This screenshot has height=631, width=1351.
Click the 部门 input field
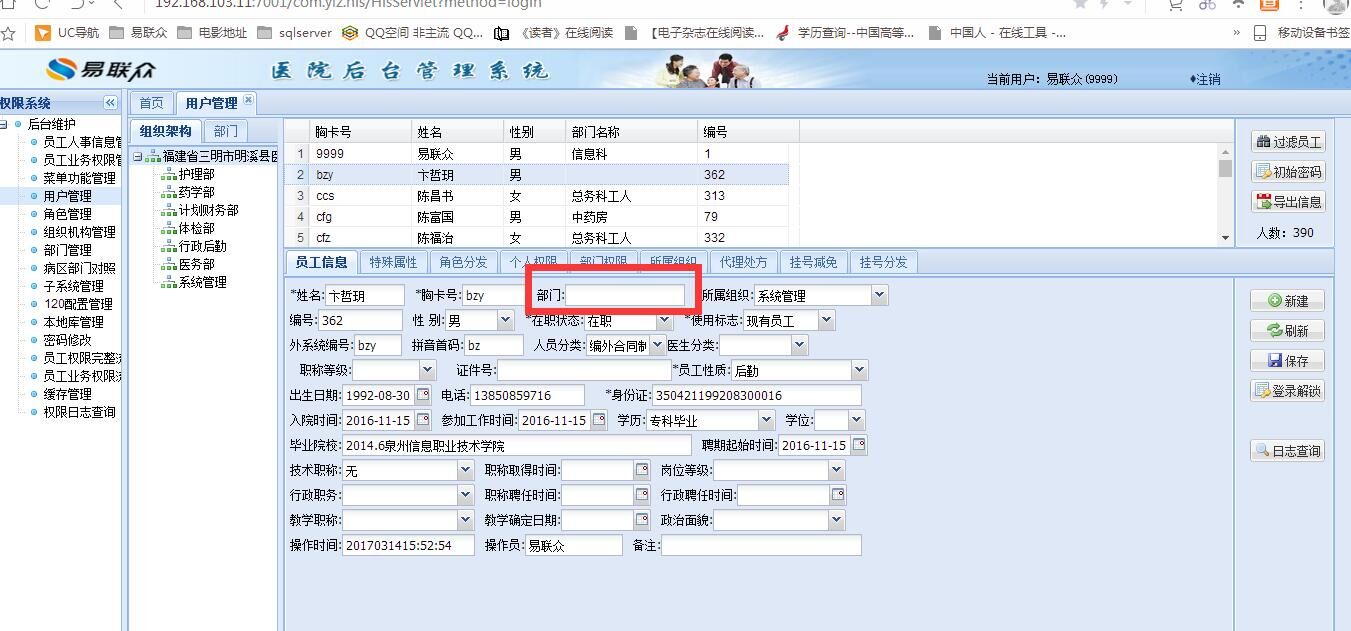[626, 295]
